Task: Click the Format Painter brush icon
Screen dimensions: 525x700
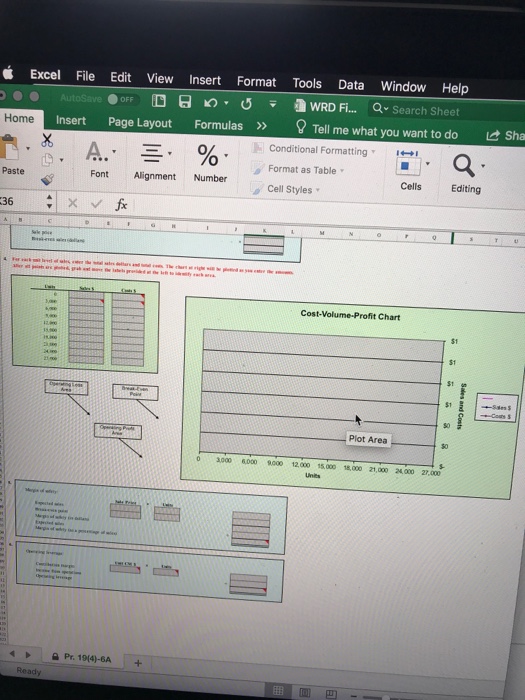Action: click(47, 179)
